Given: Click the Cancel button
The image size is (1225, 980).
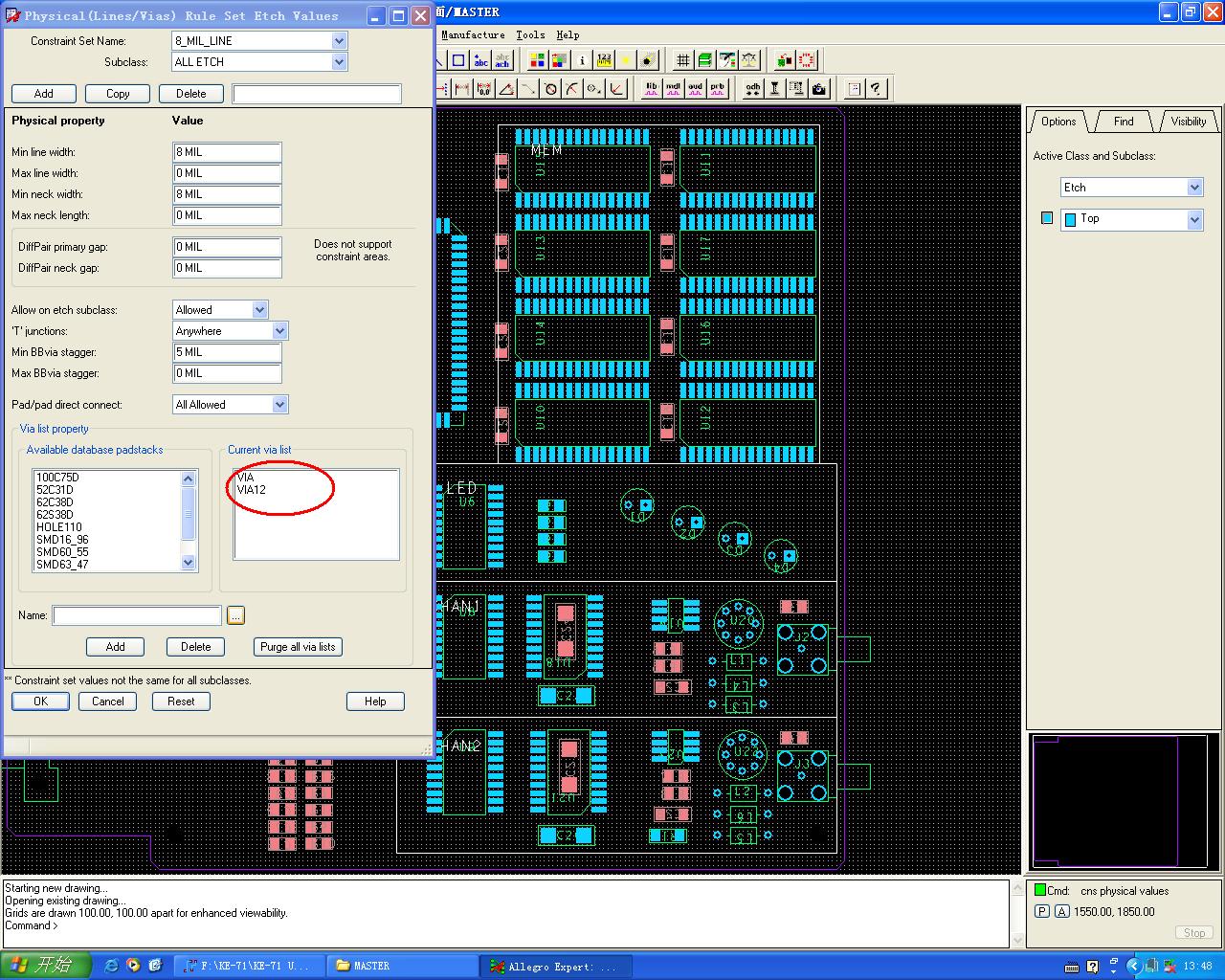Looking at the screenshot, I should (x=108, y=702).
